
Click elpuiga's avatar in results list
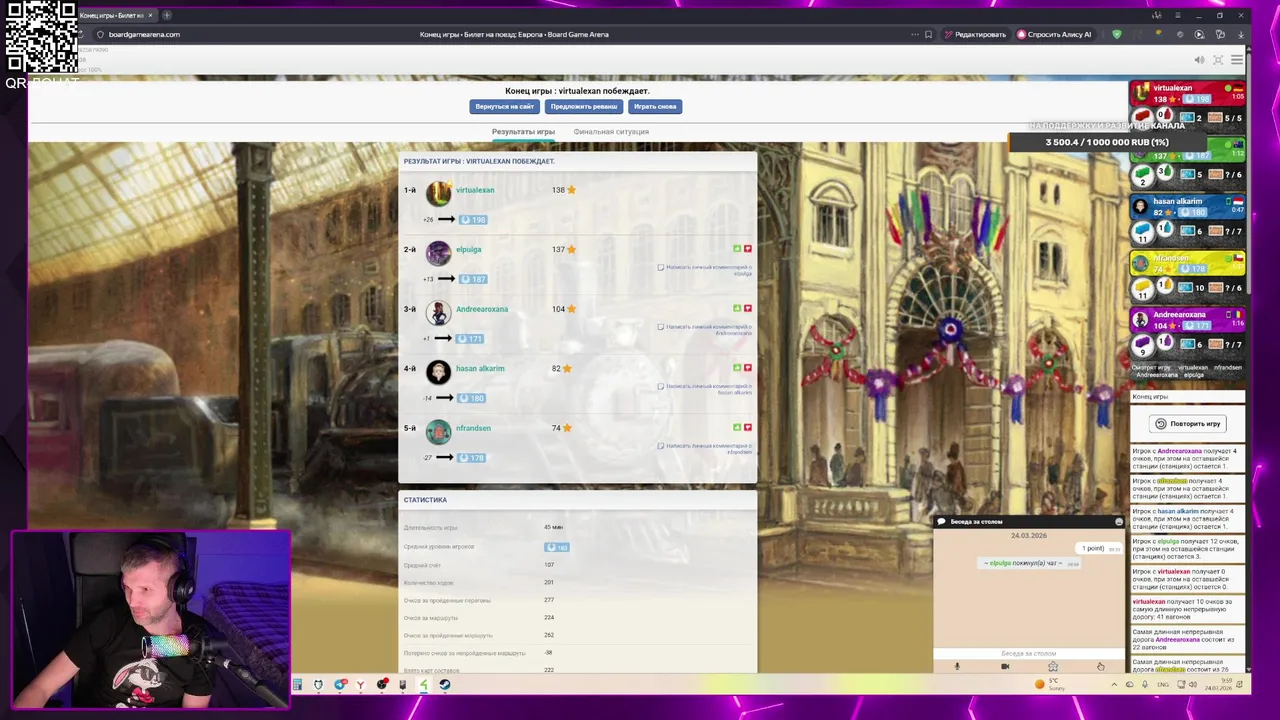point(438,253)
